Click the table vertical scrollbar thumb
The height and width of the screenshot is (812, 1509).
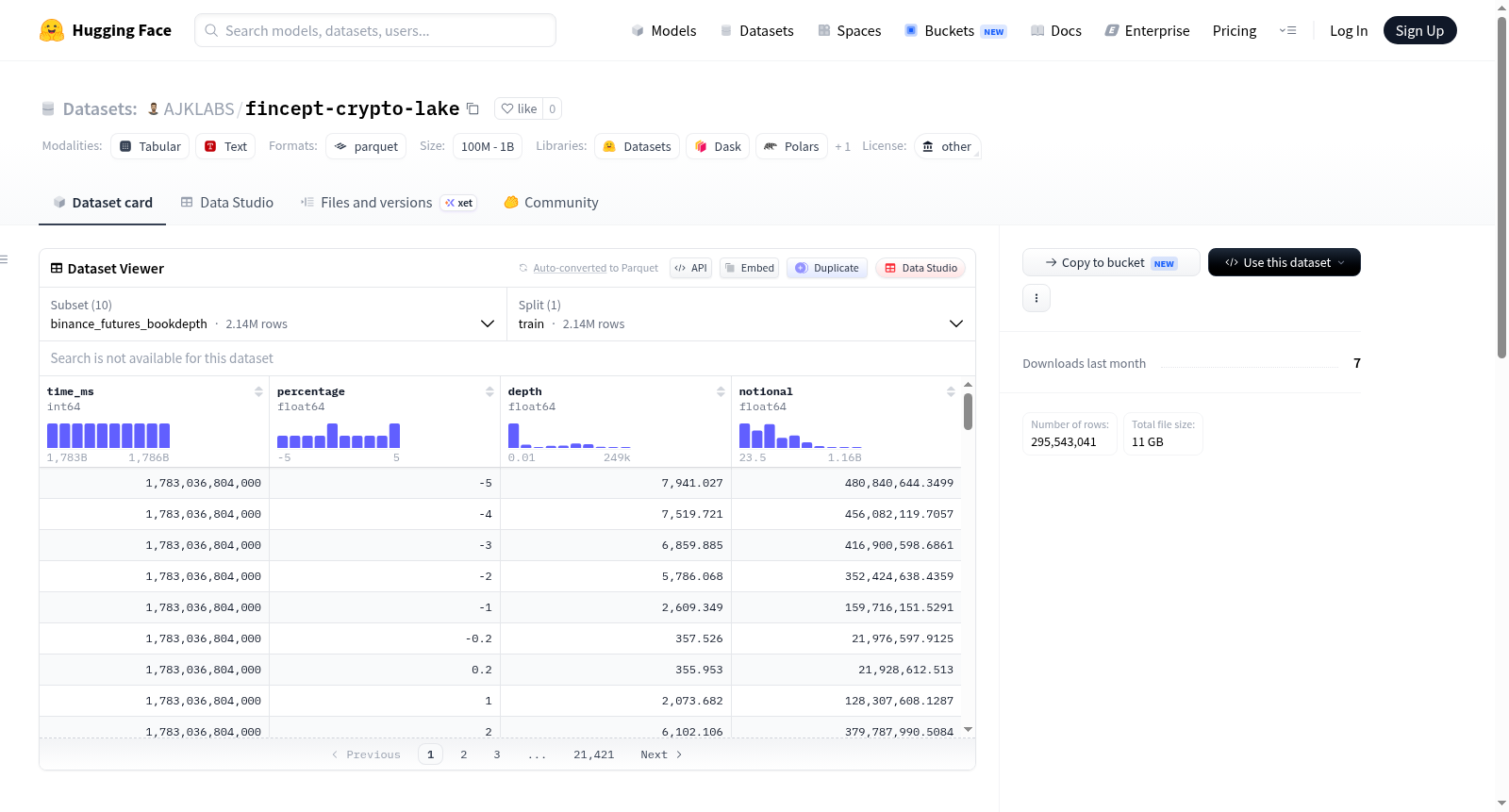(x=968, y=411)
